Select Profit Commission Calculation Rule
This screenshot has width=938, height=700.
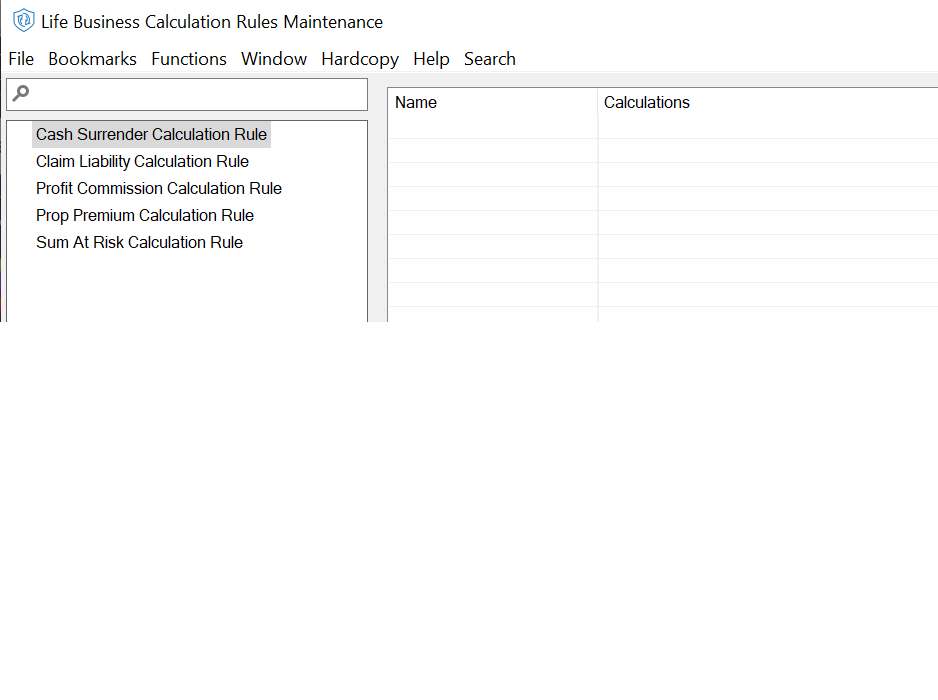click(158, 188)
